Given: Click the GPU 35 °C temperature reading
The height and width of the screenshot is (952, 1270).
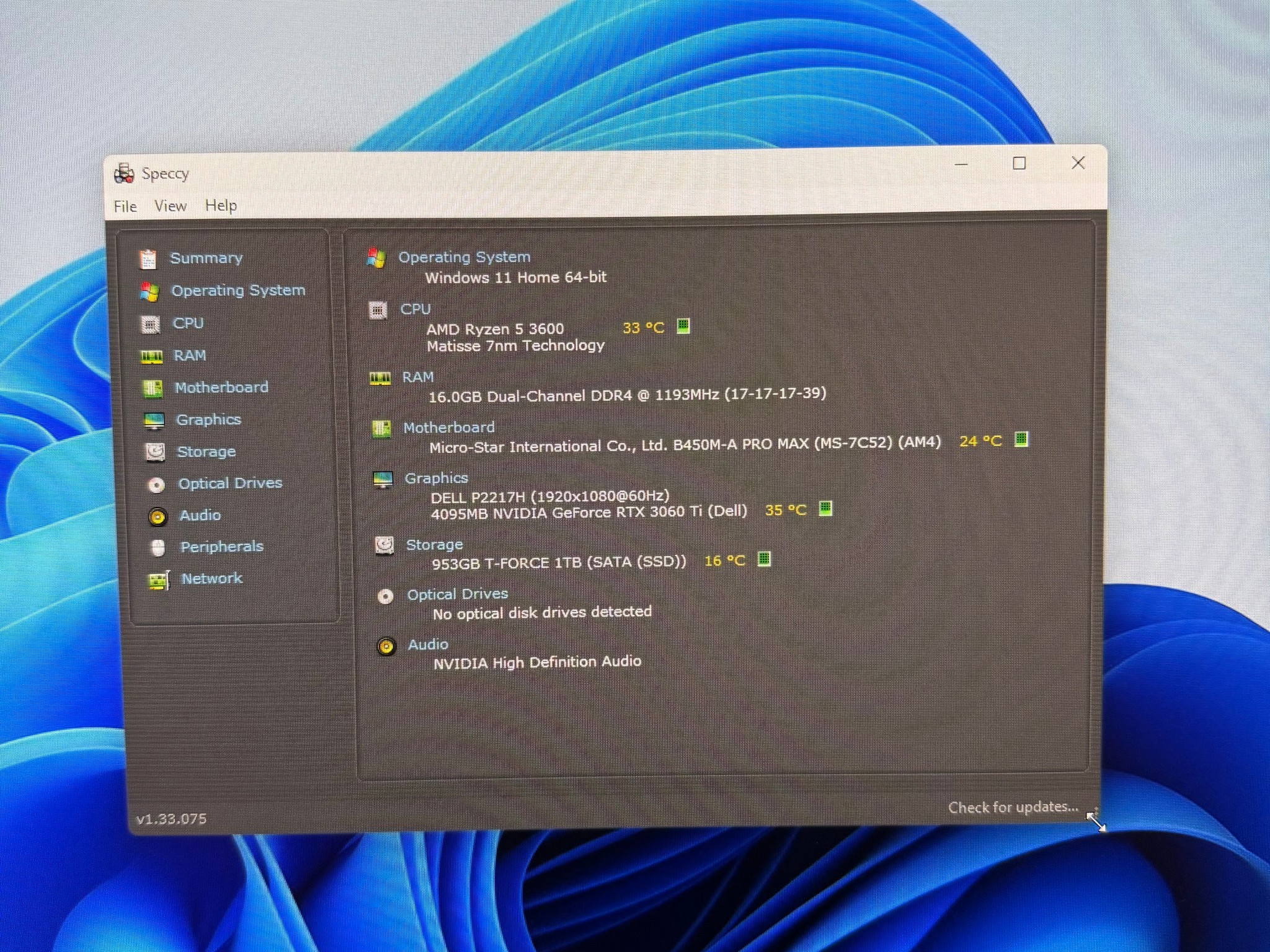Looking at the screenshot, I should [785, 510].
